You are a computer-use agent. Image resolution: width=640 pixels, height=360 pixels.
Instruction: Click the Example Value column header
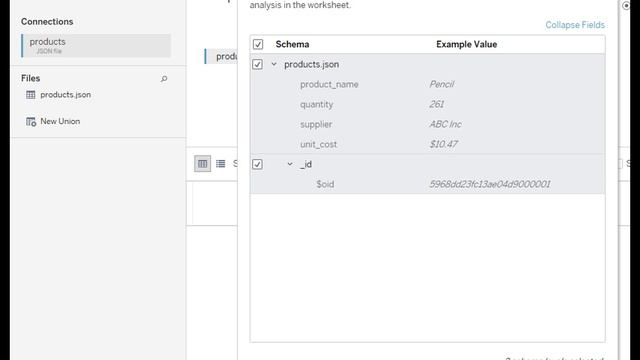tap(467, 44)
